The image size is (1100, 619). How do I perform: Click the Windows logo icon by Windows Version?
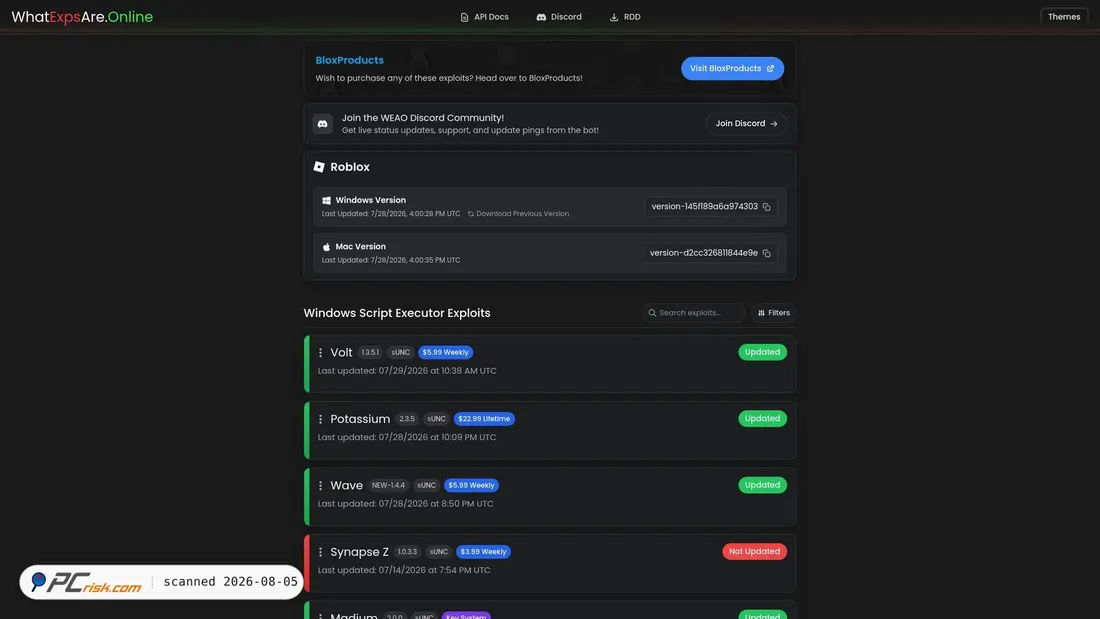pos(326,200)
